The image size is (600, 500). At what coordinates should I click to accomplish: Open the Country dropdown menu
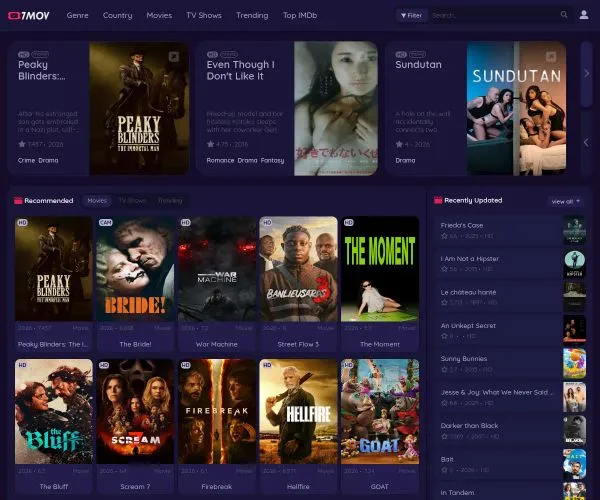tap(117, 15)
